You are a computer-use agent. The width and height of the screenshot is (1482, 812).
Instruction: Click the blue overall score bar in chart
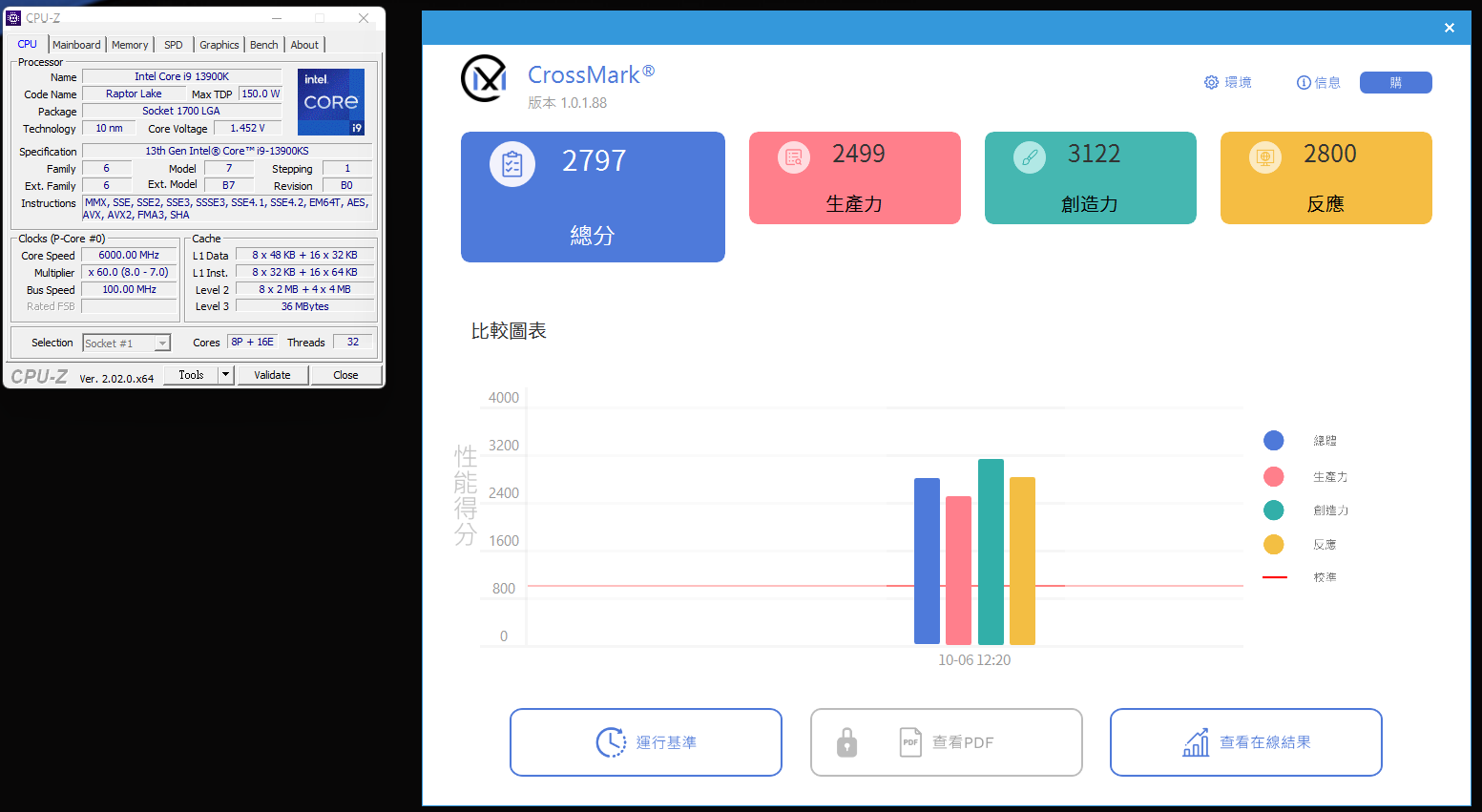927,561
